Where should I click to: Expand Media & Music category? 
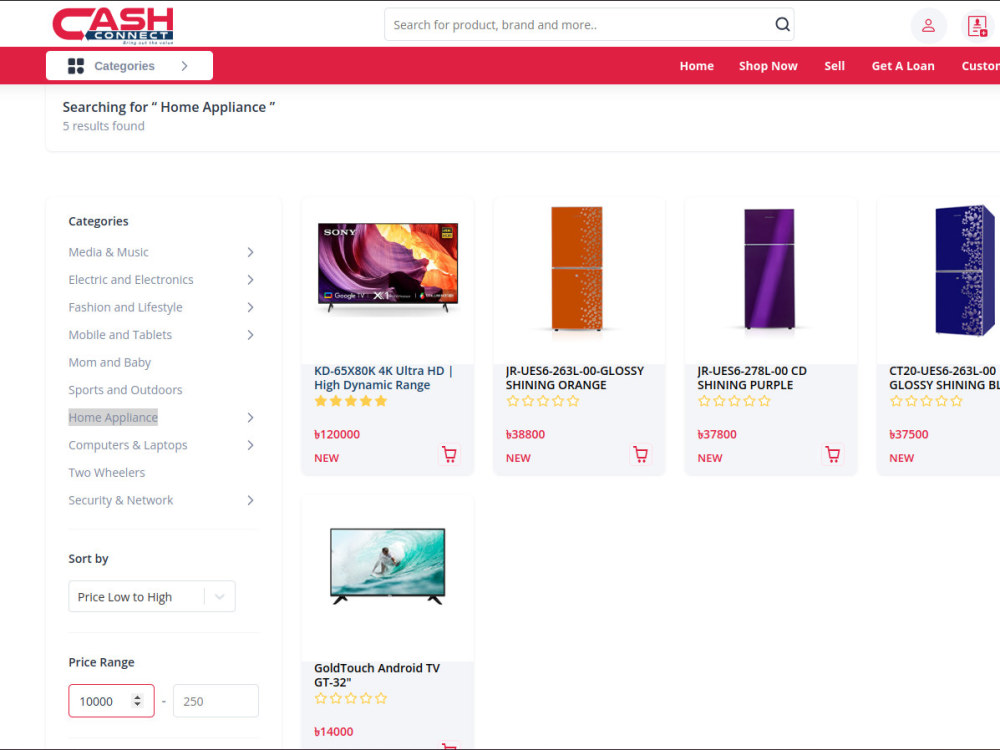click(x=250, y=253)
